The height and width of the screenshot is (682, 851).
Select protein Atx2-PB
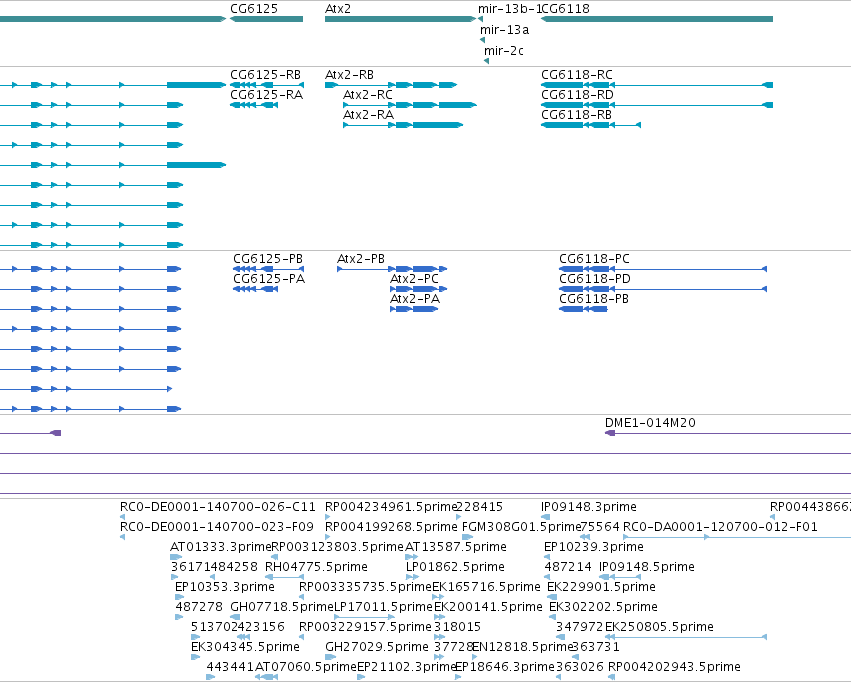pyautogui.click(x=392, y=269)
